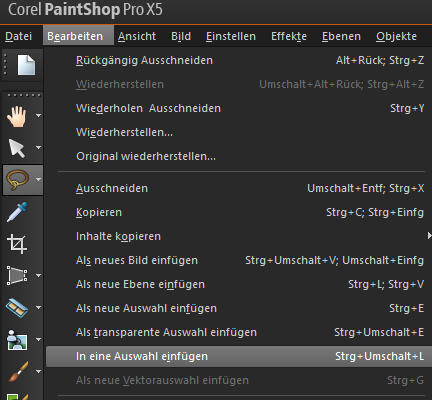Select the Dropper tool

click(x=17, y=212)
